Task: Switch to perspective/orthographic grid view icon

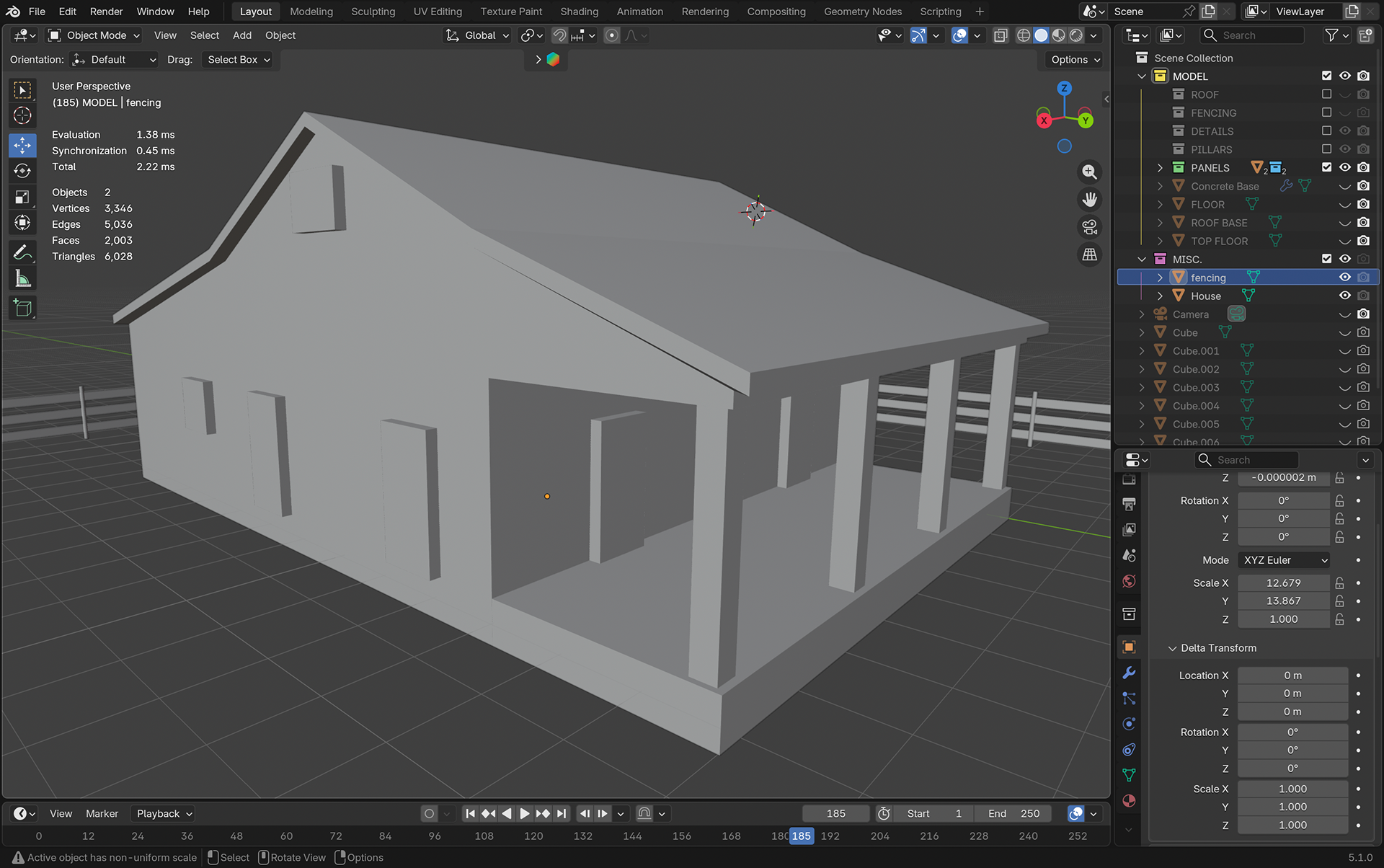Action: click(1089, 254)
